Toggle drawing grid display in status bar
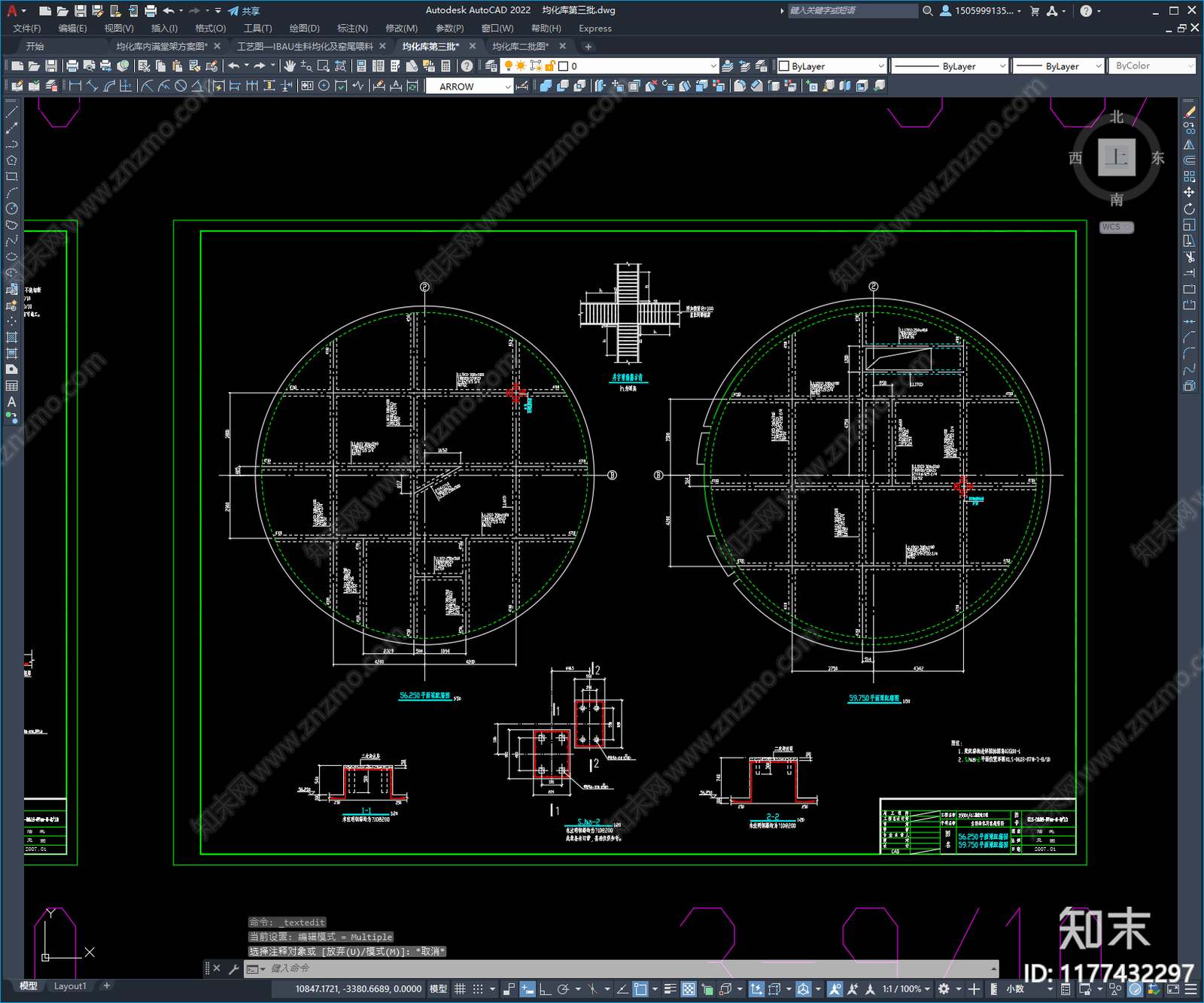Viewport: 1204px width, 1003px height. (x=460, y=989)
